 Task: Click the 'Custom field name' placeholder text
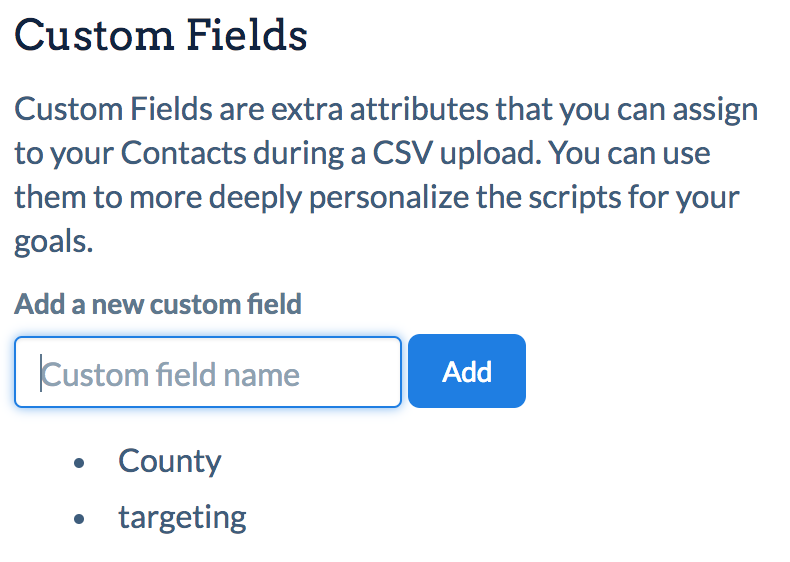pos(170,374)
